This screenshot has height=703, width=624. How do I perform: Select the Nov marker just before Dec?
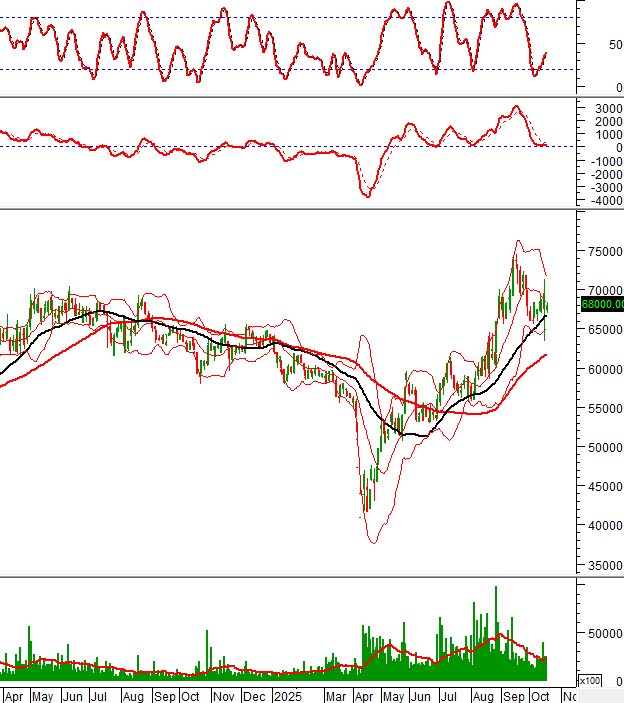point(224,695)
